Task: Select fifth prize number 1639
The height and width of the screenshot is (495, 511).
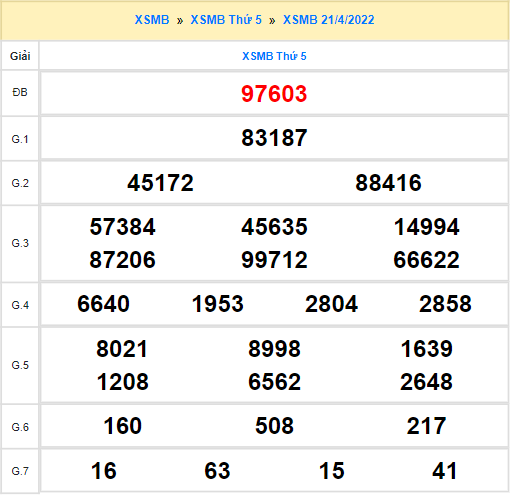Action: coord(426,349)
